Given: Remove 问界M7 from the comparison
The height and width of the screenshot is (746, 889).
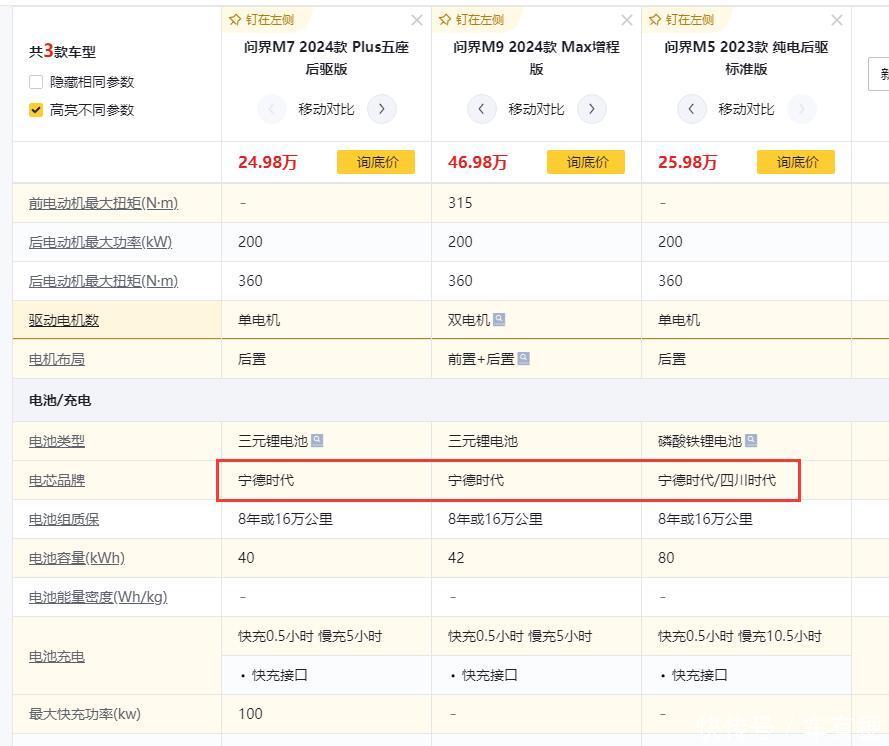Looking at the screenshot, I should click(417, 20).
